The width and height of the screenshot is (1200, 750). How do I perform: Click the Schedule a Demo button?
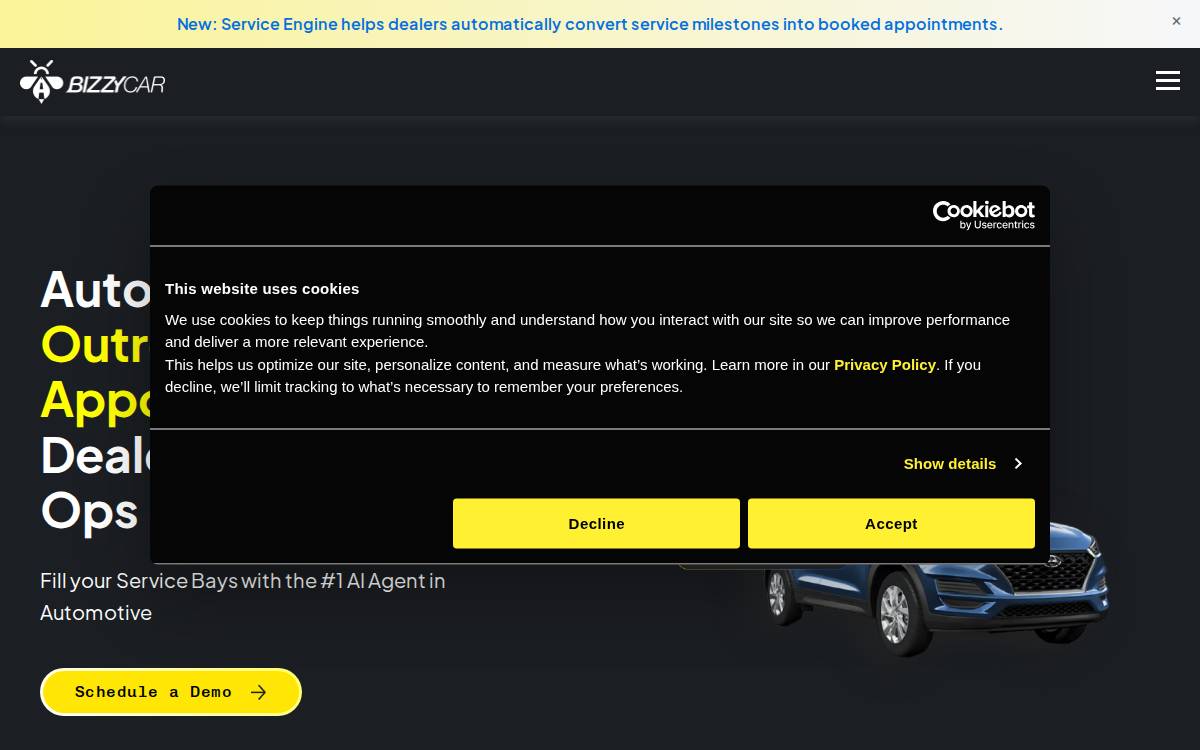pos(171,692)
